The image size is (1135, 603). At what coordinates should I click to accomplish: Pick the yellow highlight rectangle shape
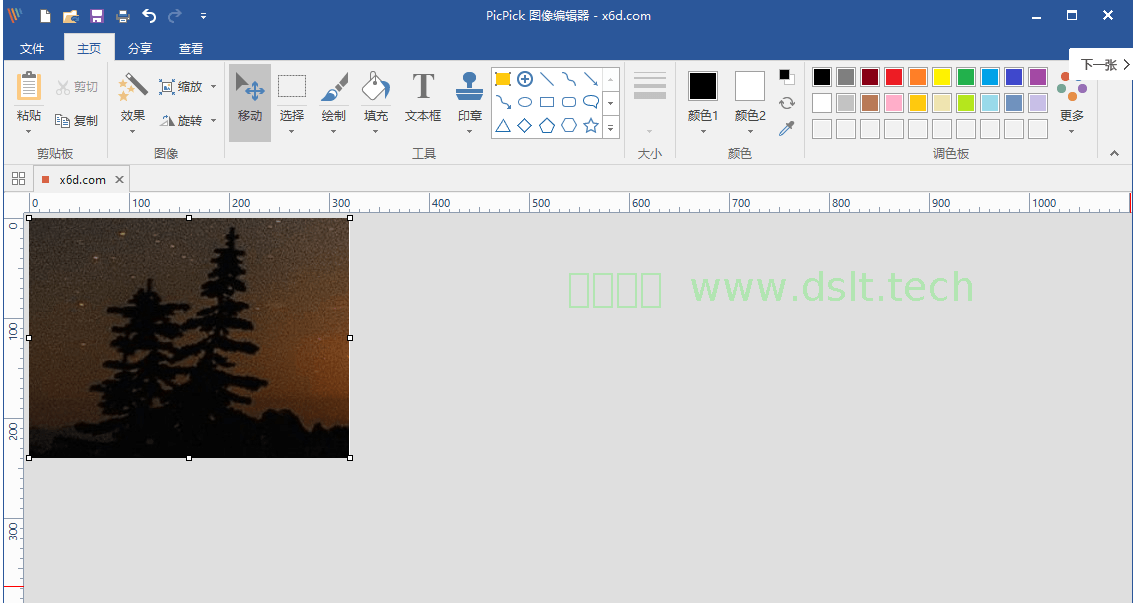click(502, 79)
